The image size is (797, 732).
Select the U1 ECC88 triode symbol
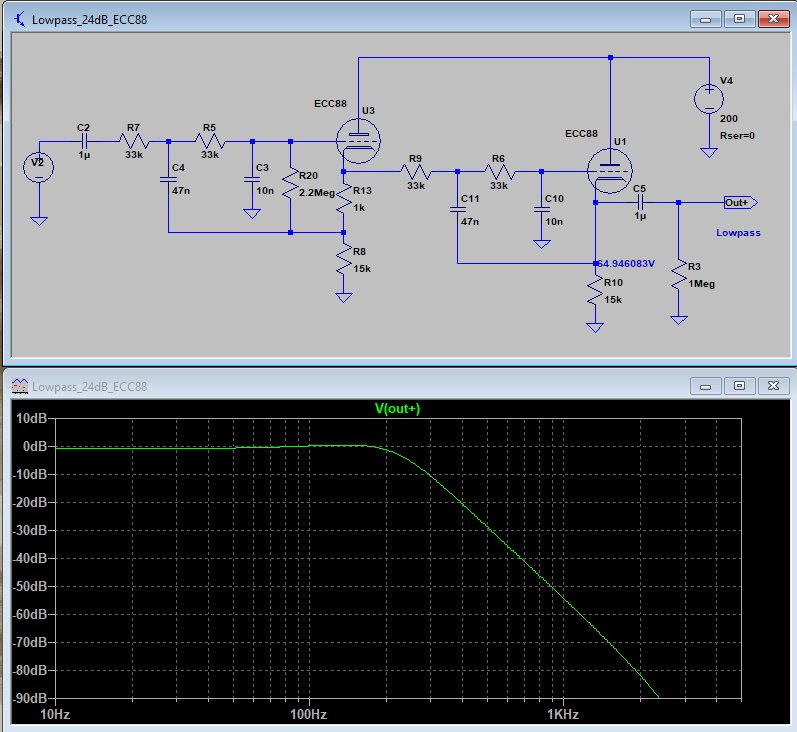click(609, 171)
